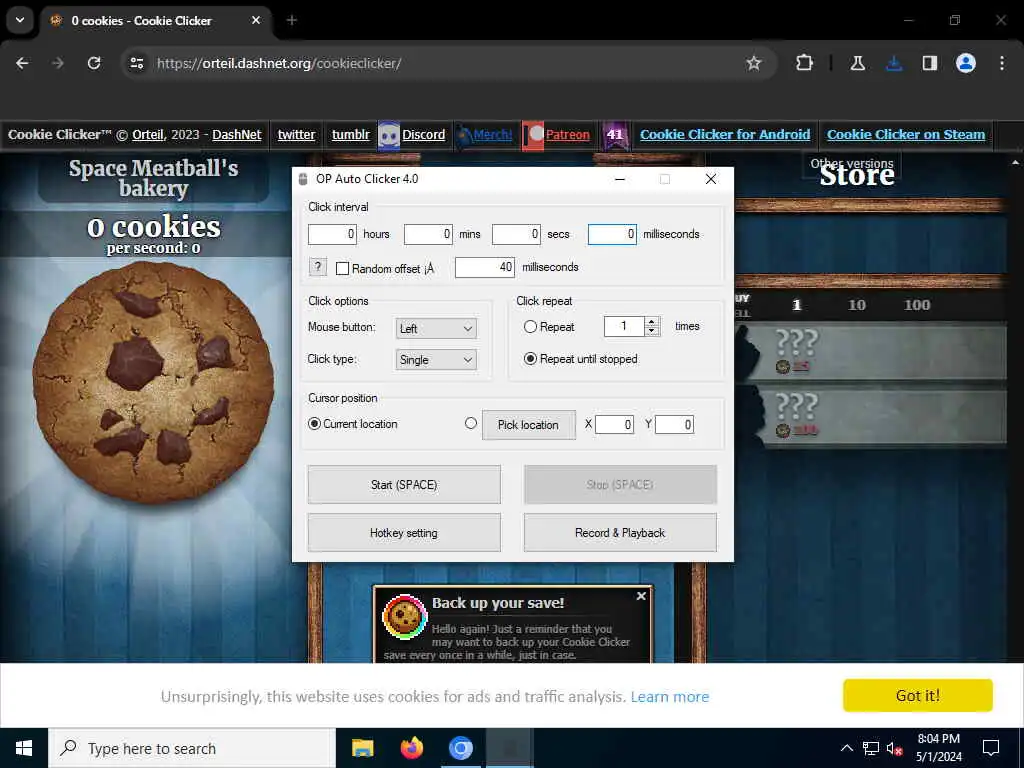Viewport: 1024px width, 768px height.
Task: Click the secs interval field
Action: [516, 234]
